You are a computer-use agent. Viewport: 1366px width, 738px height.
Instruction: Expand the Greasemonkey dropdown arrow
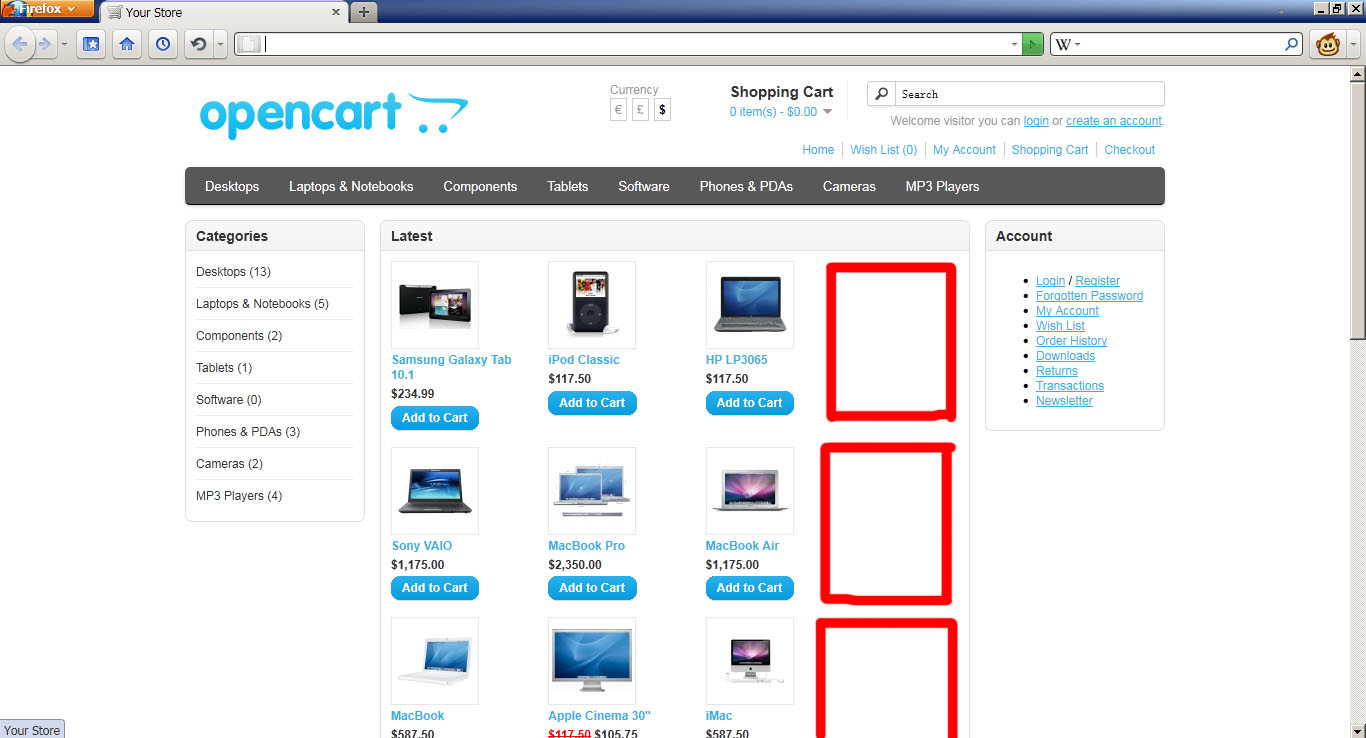(x=1351, y=44)
